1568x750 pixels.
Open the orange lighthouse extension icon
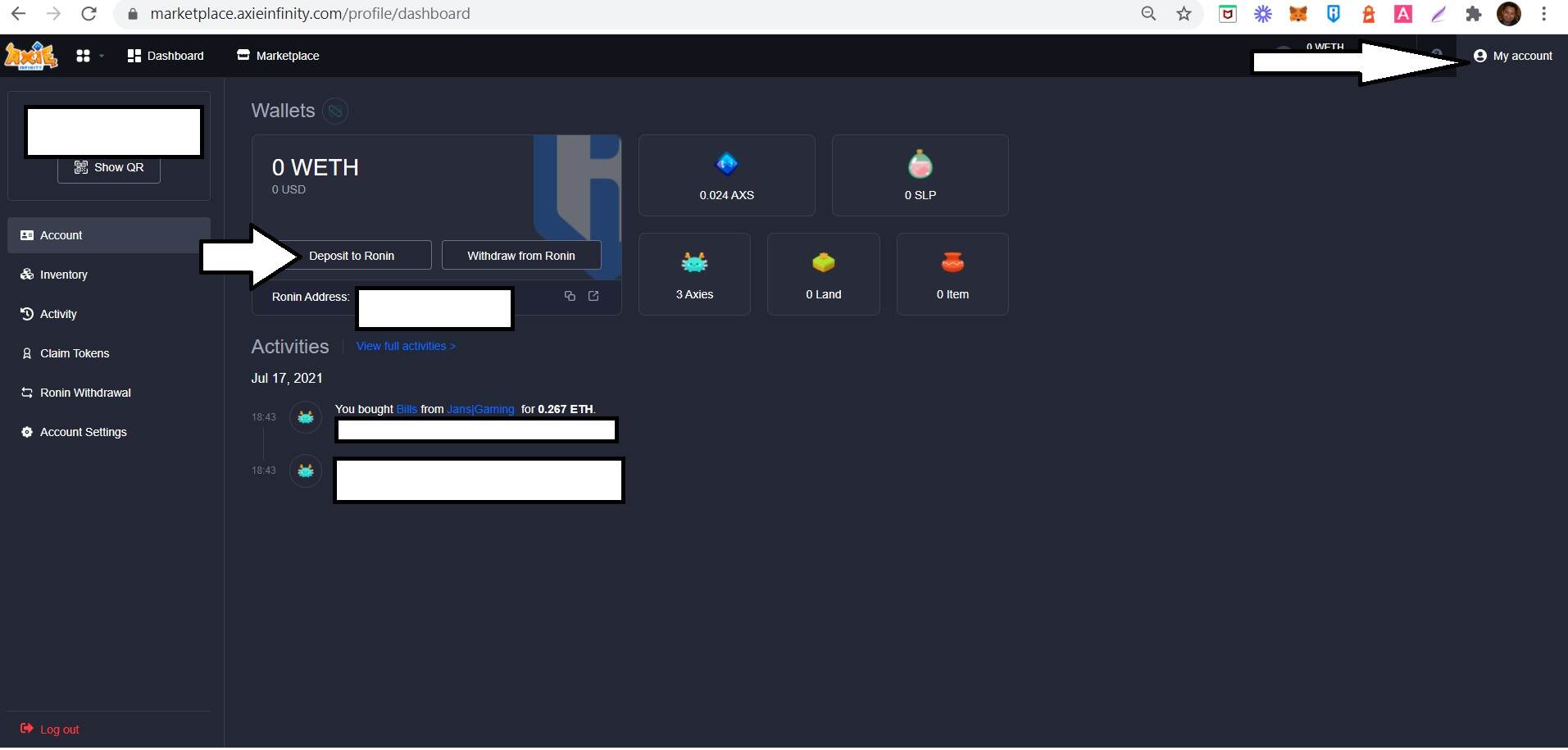[1368, 14]
